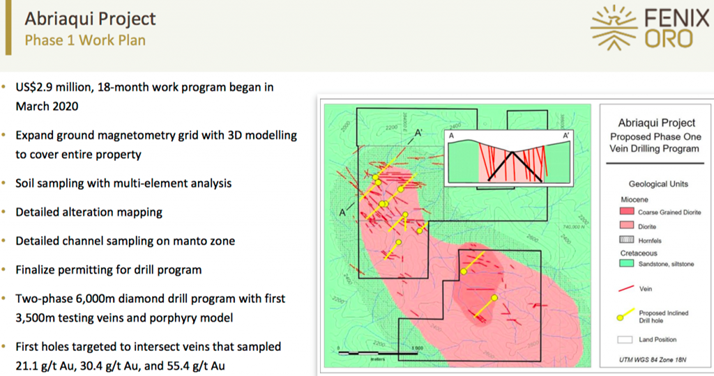The image size is (714, 376).
Task: Click the Geological Units legend heading
Action: point(658,184)
